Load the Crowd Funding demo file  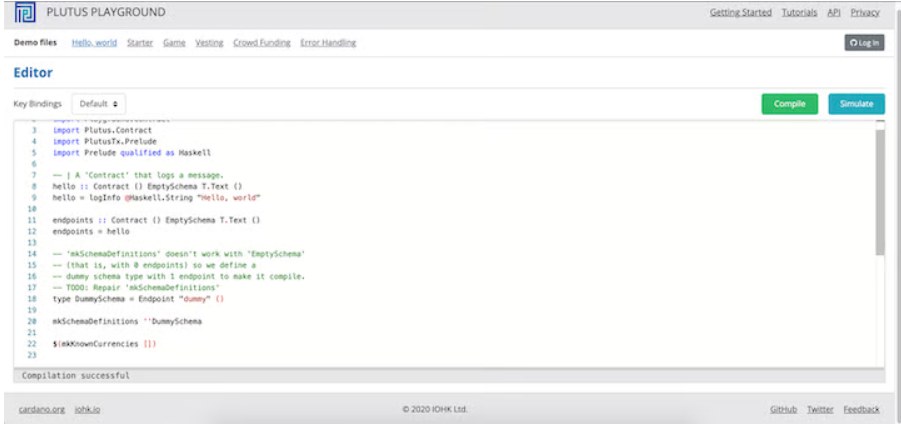click(x=261, y=43)
